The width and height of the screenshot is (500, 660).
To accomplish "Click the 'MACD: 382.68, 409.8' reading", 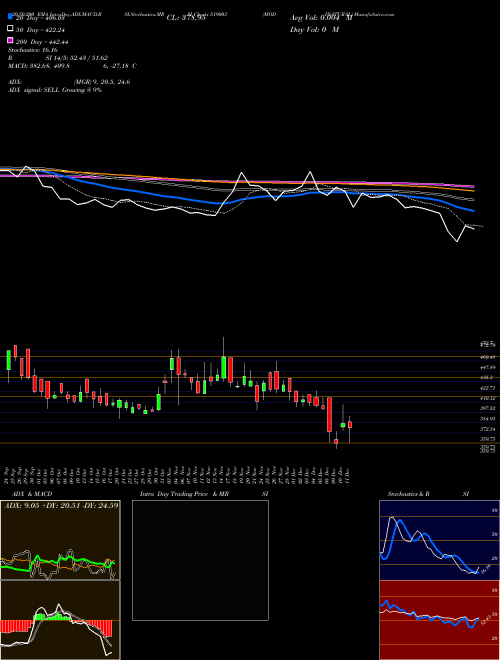I will pyautogui.click(x=39, y=66).
